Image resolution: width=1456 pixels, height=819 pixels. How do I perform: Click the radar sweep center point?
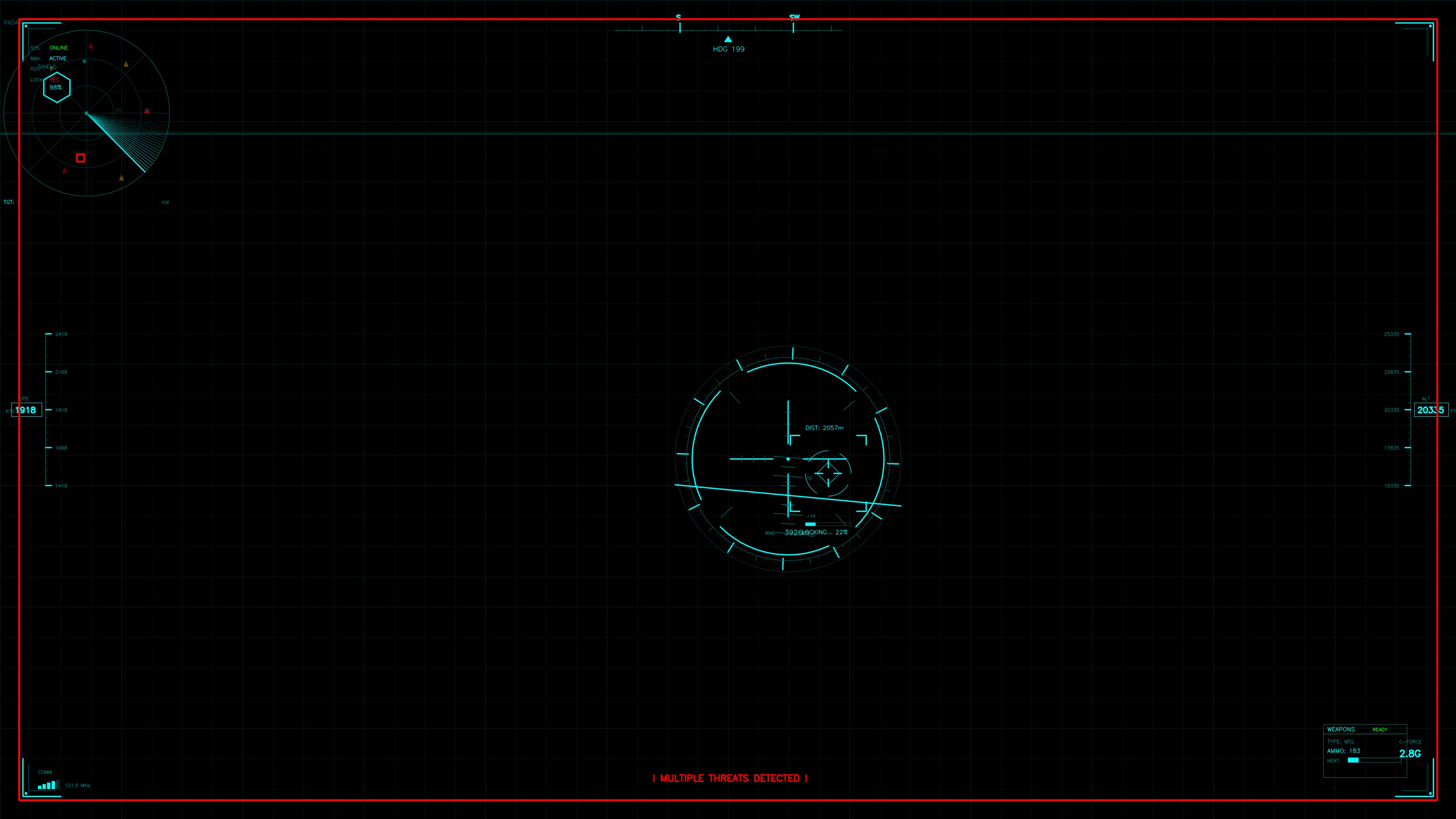87,114
